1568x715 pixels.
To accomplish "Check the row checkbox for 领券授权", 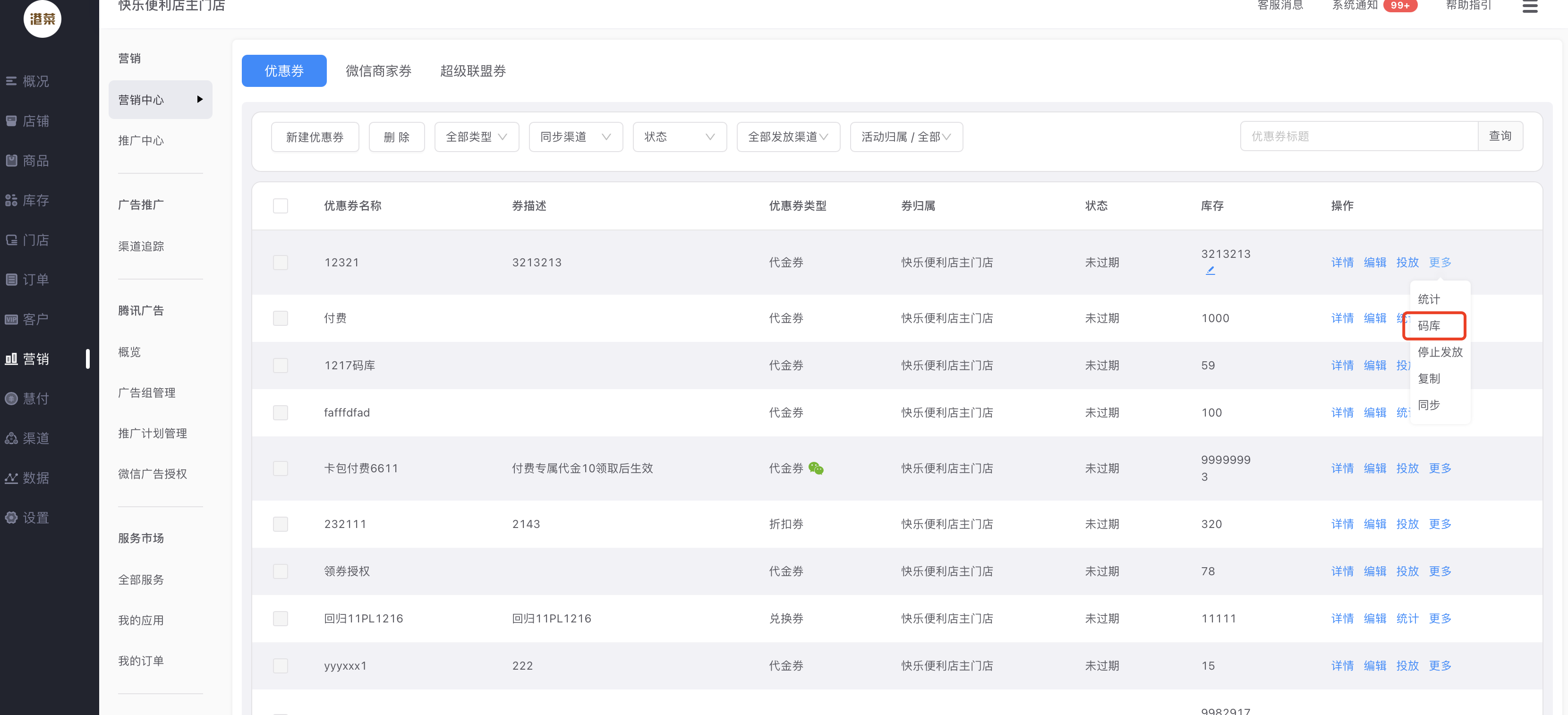I will (280, 571).
